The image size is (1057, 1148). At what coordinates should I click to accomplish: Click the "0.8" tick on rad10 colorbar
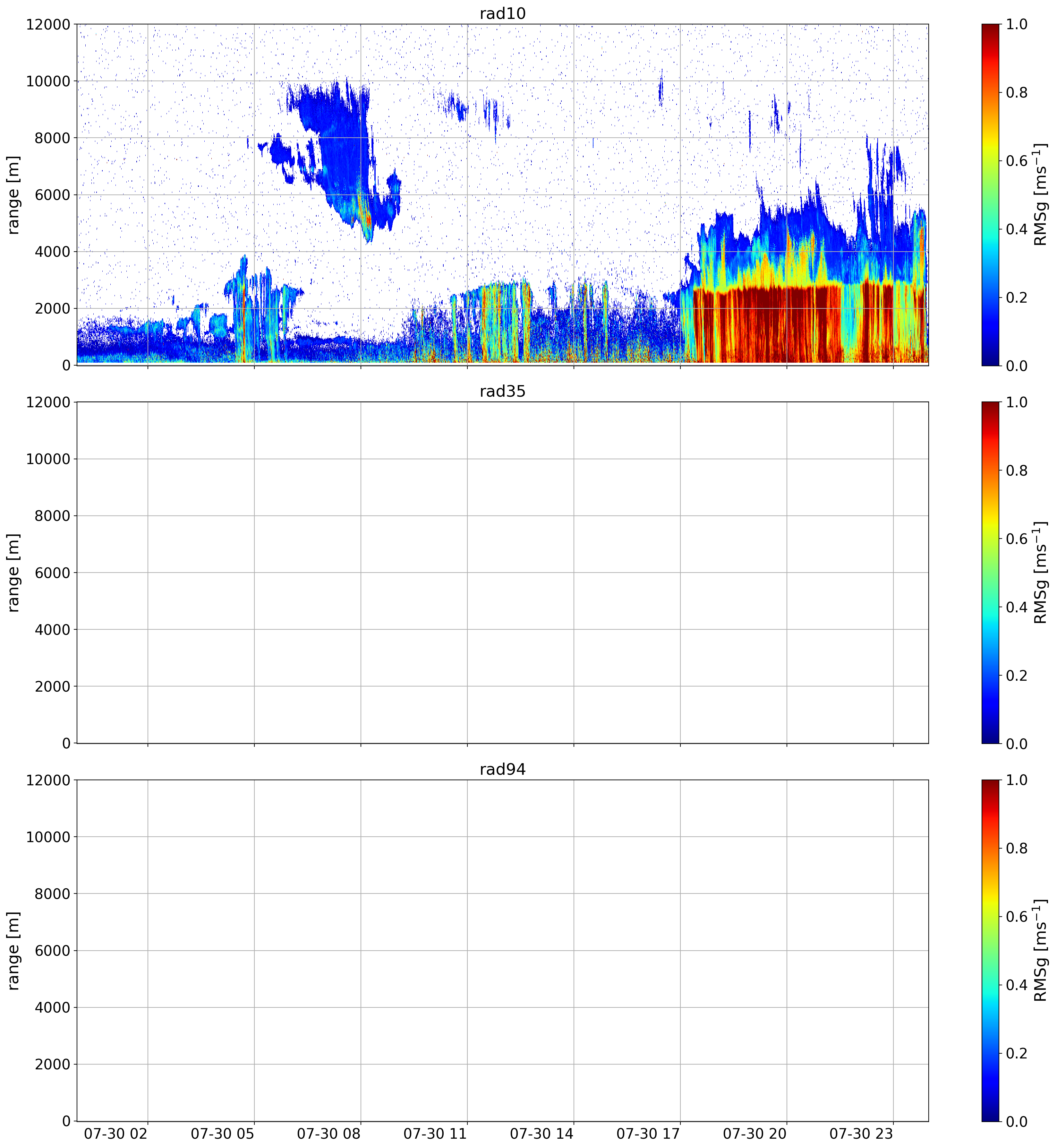point(1017,93)
